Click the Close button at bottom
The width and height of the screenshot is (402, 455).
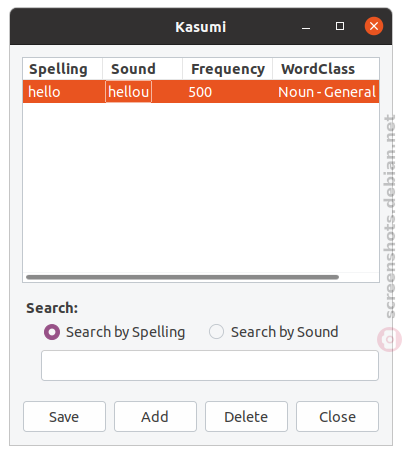point(337,416)
